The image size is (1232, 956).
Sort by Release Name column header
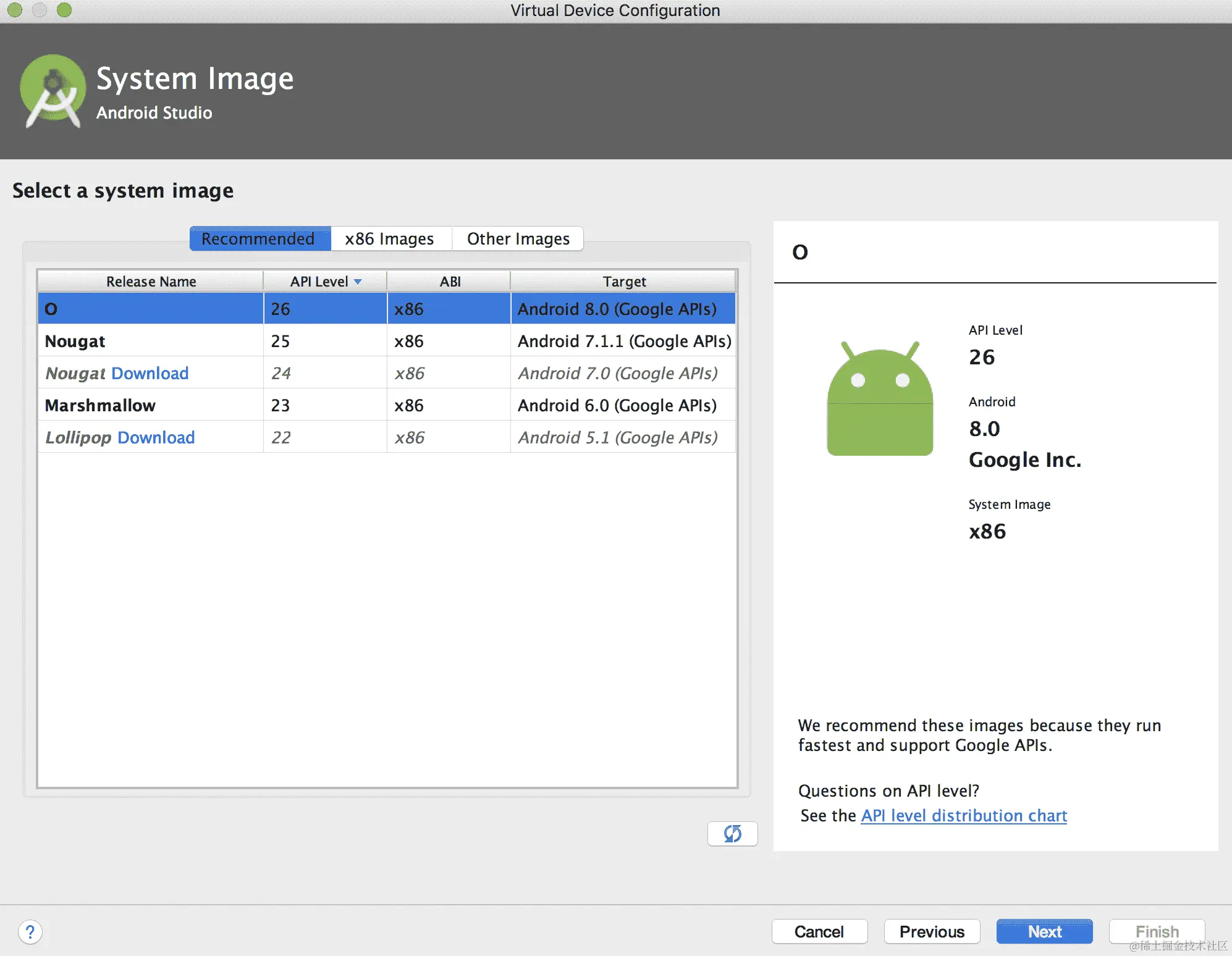(151, 282)
